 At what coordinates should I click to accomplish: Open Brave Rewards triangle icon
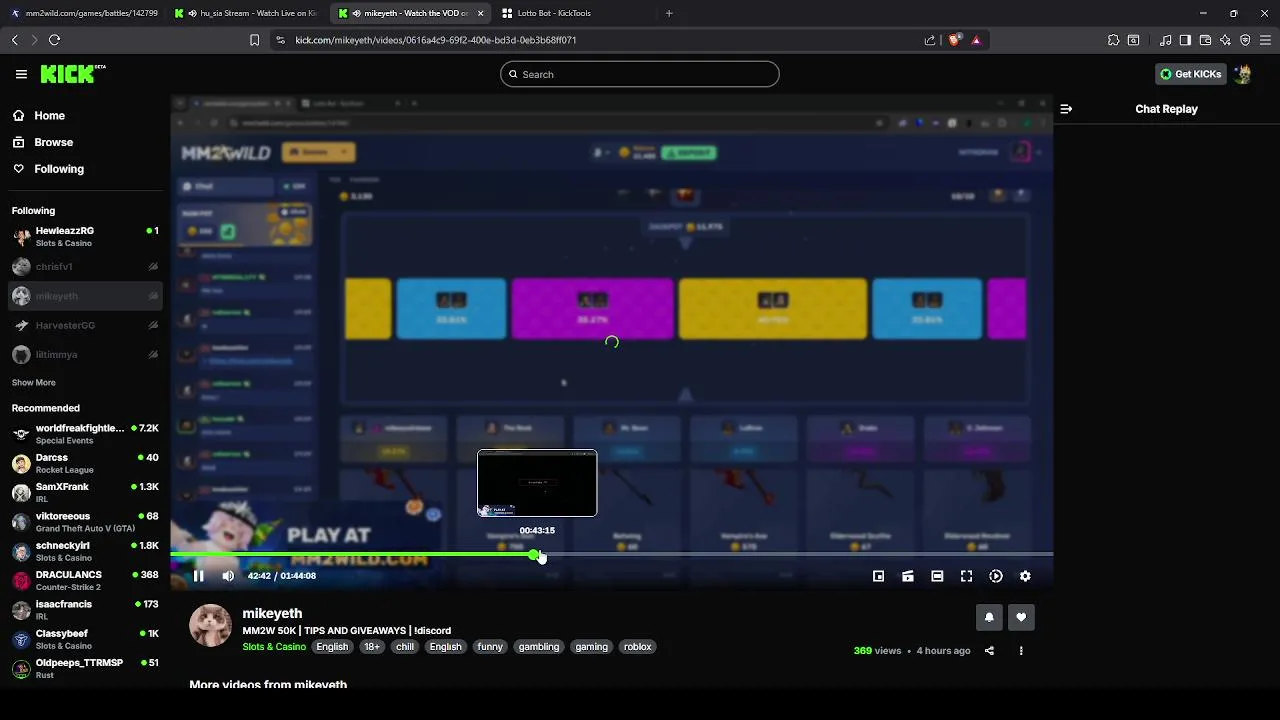click(976, 40)
